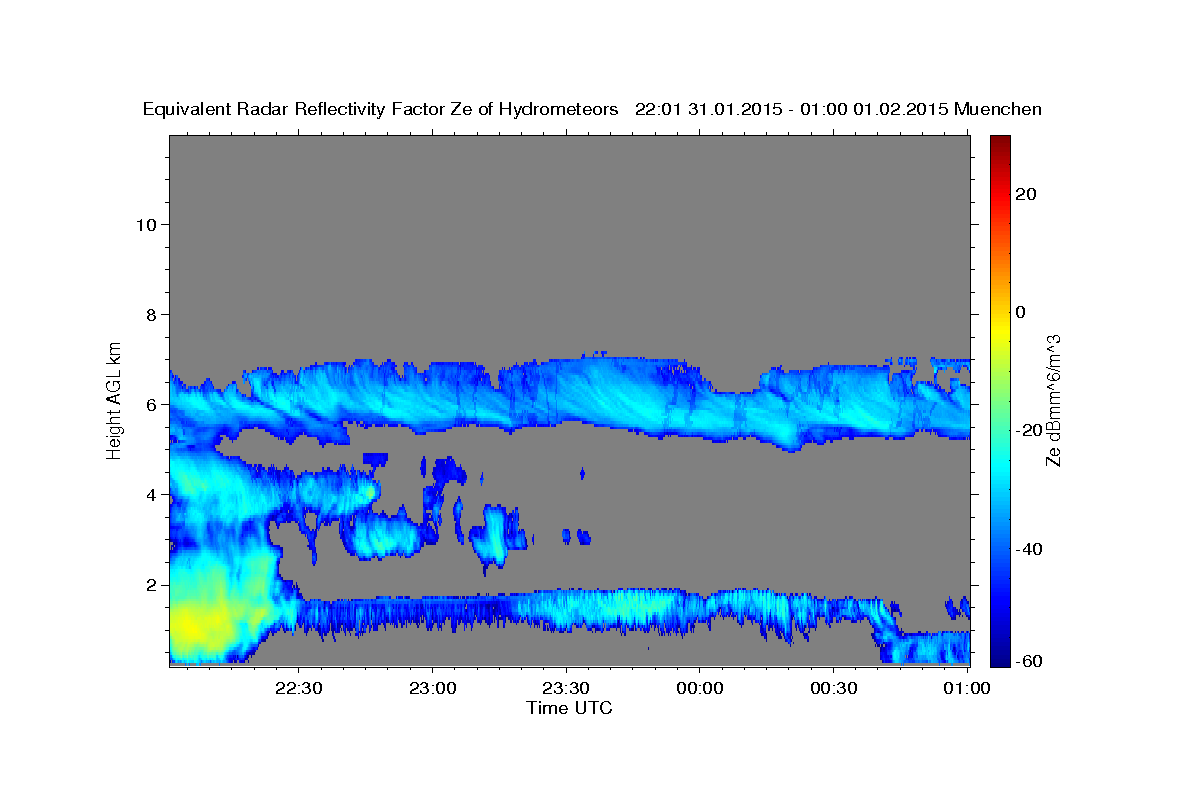This screenshot has width=1200, height=800.
Task: Click the height tick label 6
Action: [150, 404]
